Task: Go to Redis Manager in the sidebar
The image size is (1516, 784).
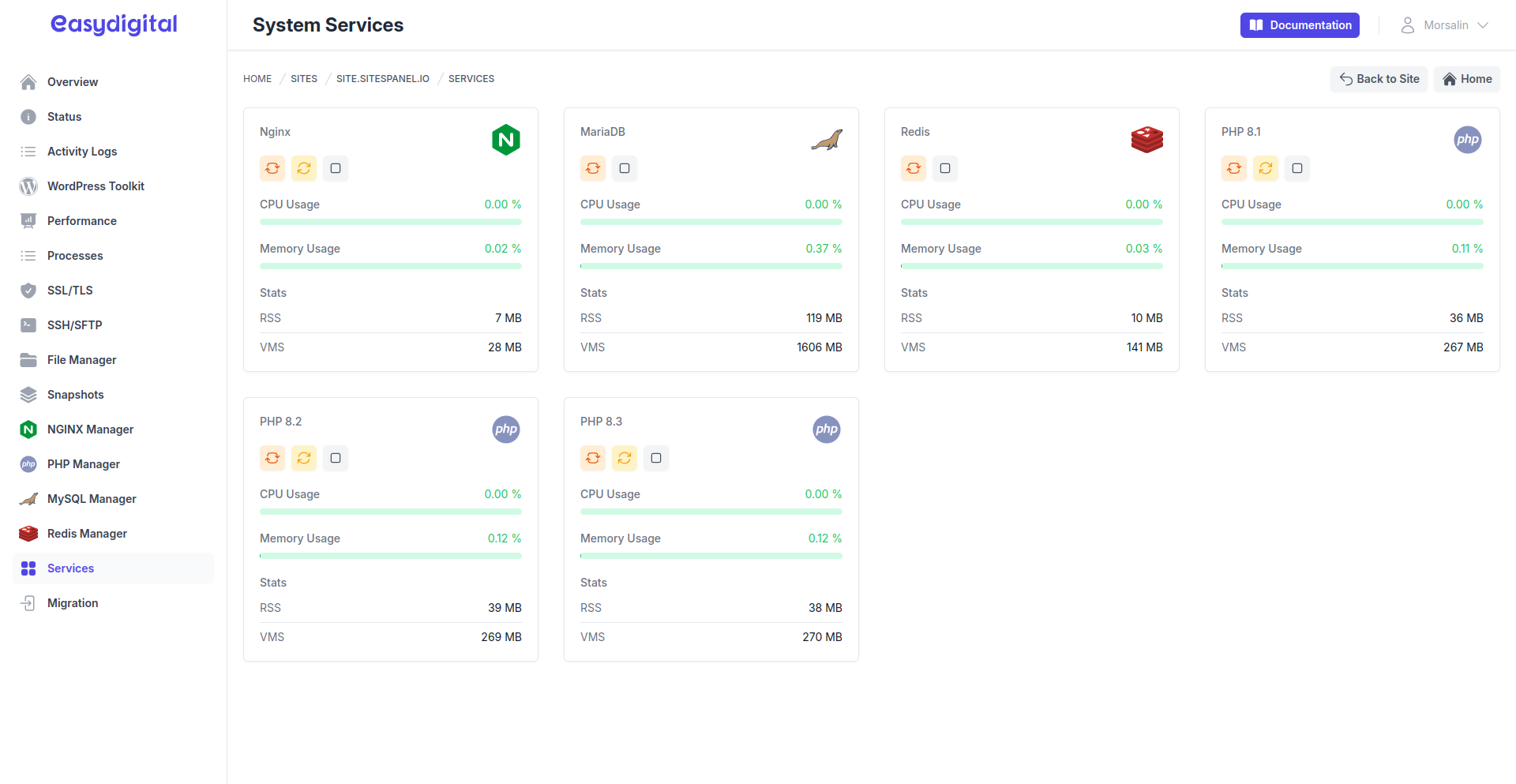Action: (87, 534)
